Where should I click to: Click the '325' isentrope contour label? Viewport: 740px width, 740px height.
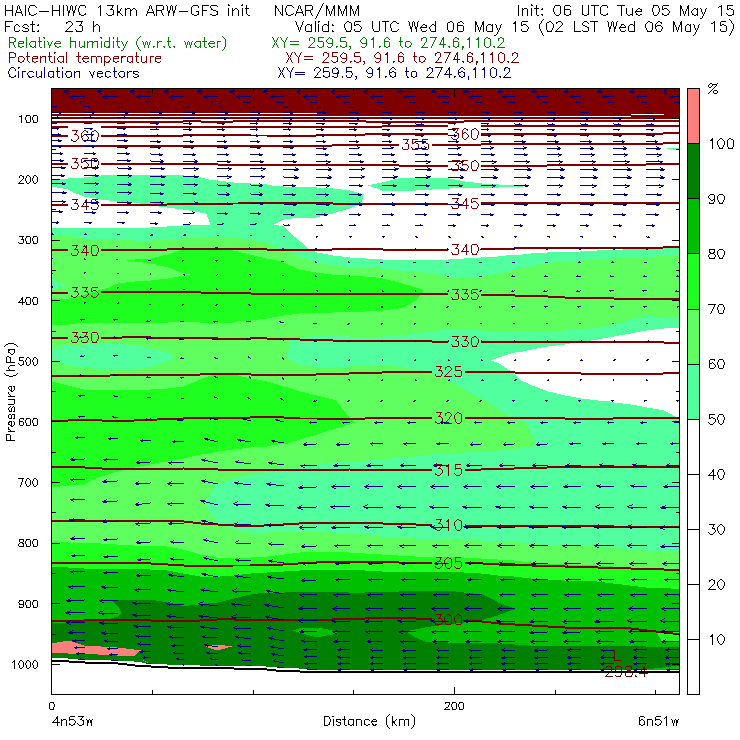pyautogui.click(x=448, y=372)
